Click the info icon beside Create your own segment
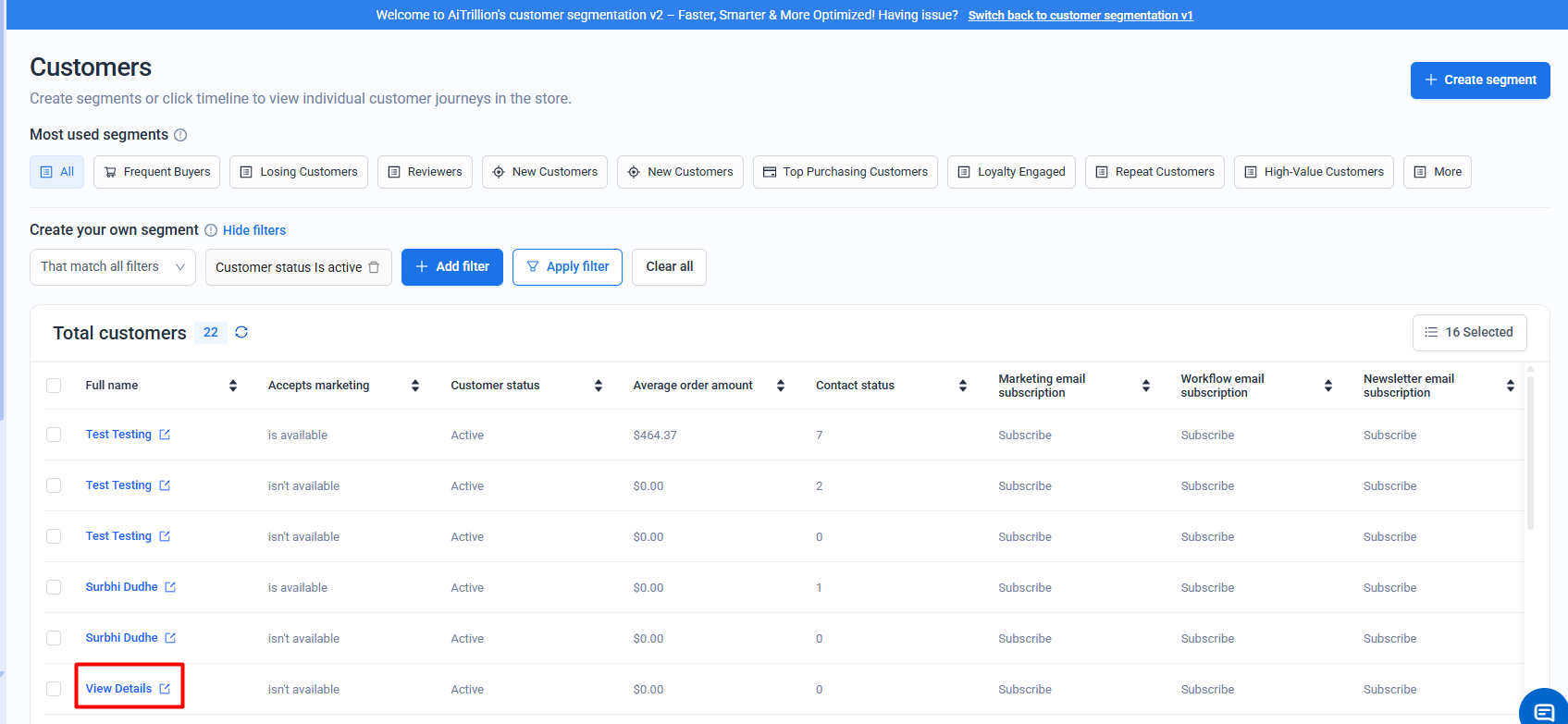The width and height of the screenshot is (1568, 724). (211, 230)
